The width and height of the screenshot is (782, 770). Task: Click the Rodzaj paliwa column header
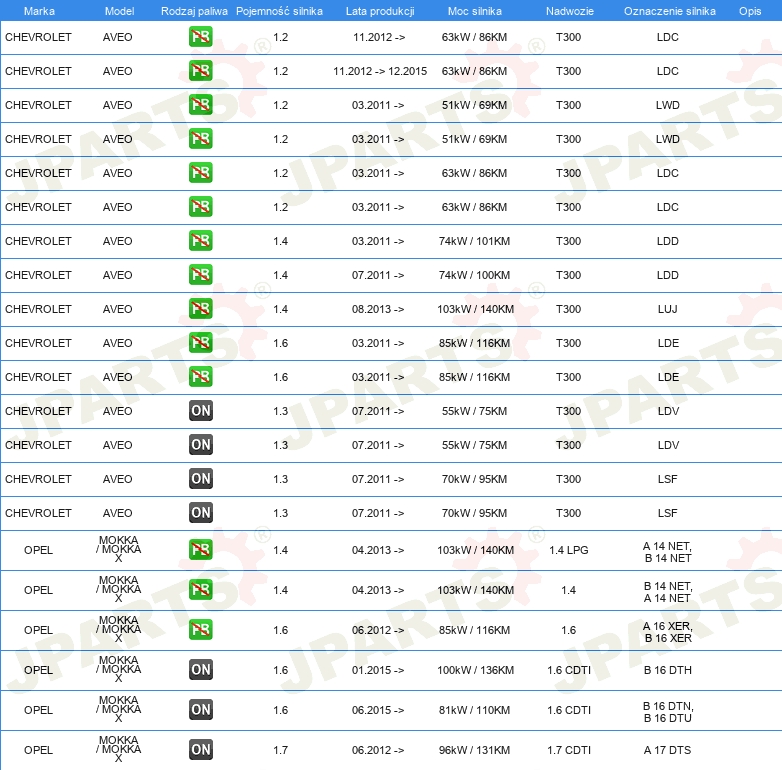tap(194, 10)
